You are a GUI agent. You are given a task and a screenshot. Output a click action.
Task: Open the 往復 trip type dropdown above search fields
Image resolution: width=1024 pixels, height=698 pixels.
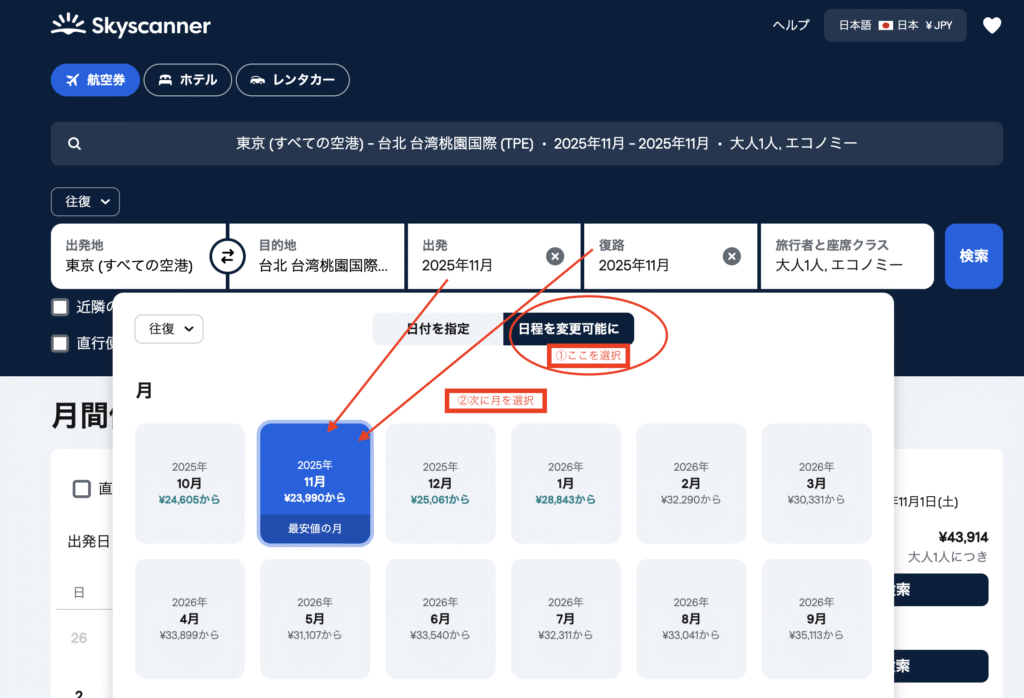85,202
